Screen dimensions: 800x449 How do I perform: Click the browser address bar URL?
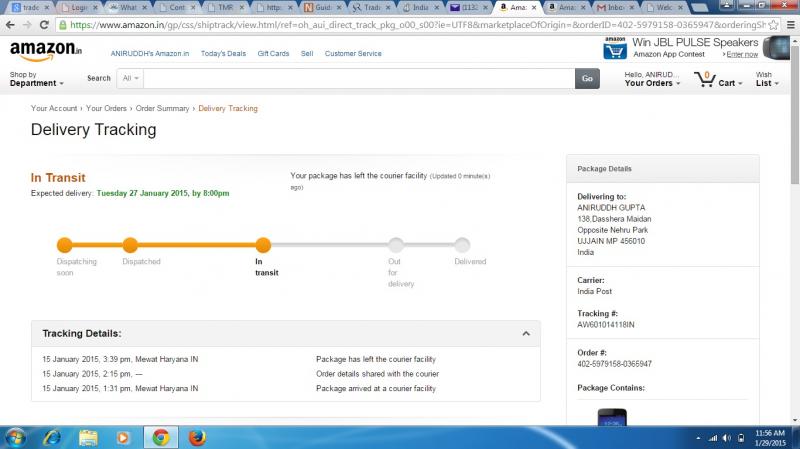click(x=417, y=24)
